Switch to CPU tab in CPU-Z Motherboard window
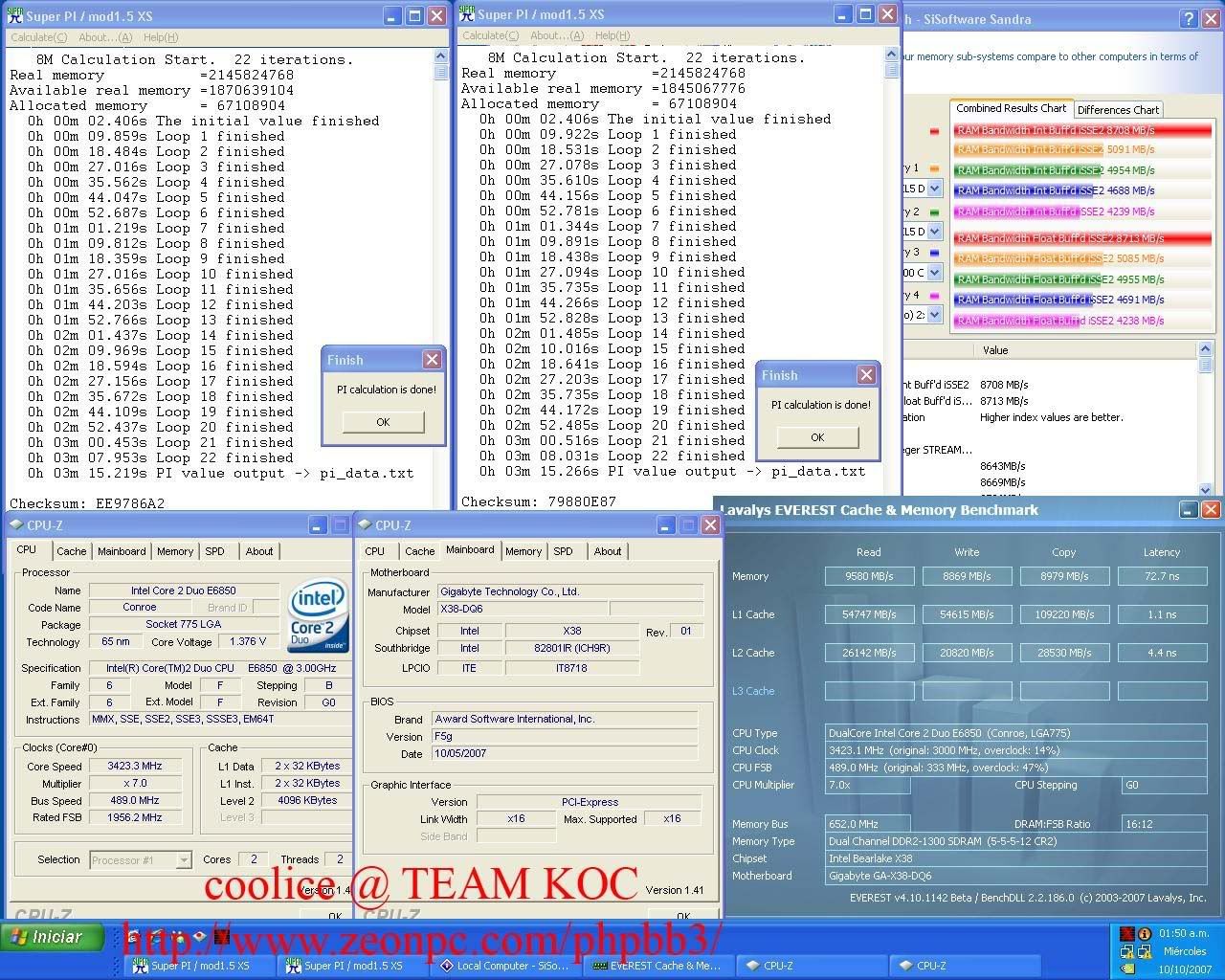Screen dimensions: 1225x980 (x=375, y=551)
